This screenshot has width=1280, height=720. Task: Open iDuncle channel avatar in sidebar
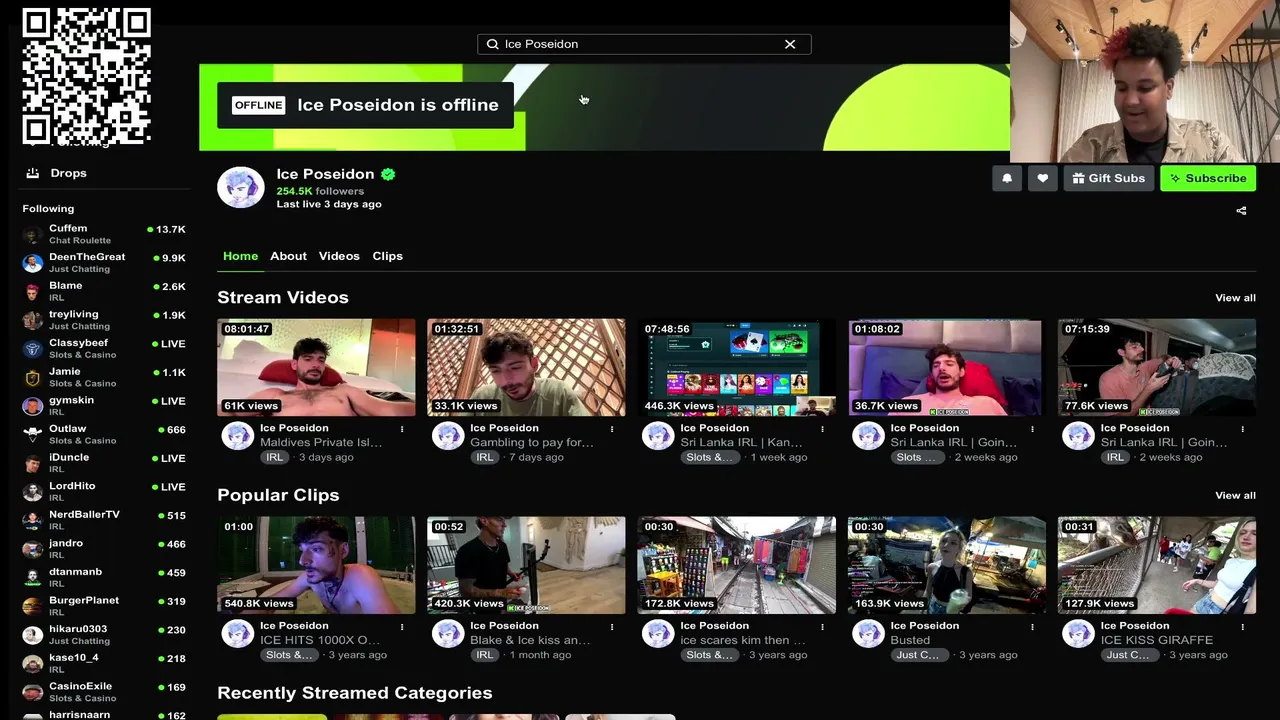click(x=33, y=463)
